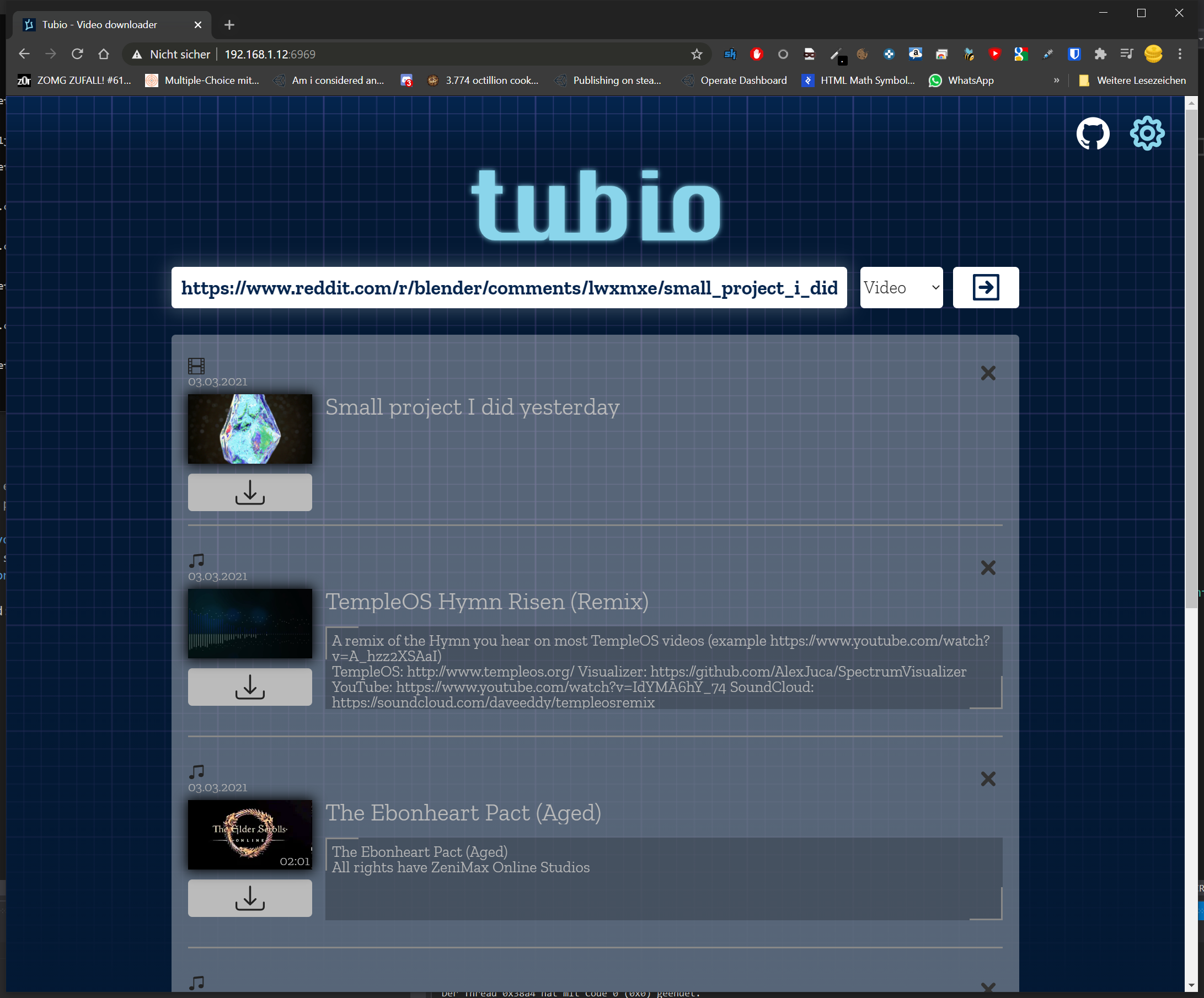The height and width of the screenshot is (998, 1204).
Task: Remove Small project entry with X
Action: click(x=987, y=373)
